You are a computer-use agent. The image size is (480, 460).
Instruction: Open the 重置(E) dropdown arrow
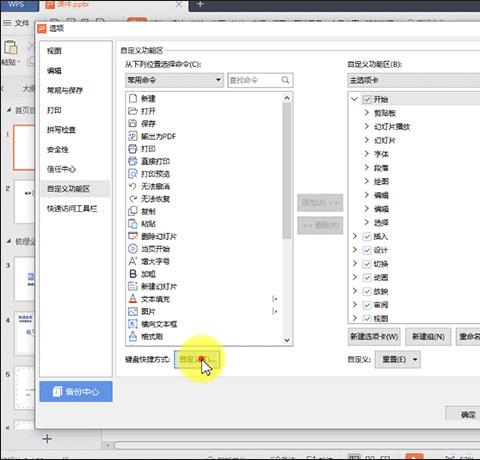[415, 359]
